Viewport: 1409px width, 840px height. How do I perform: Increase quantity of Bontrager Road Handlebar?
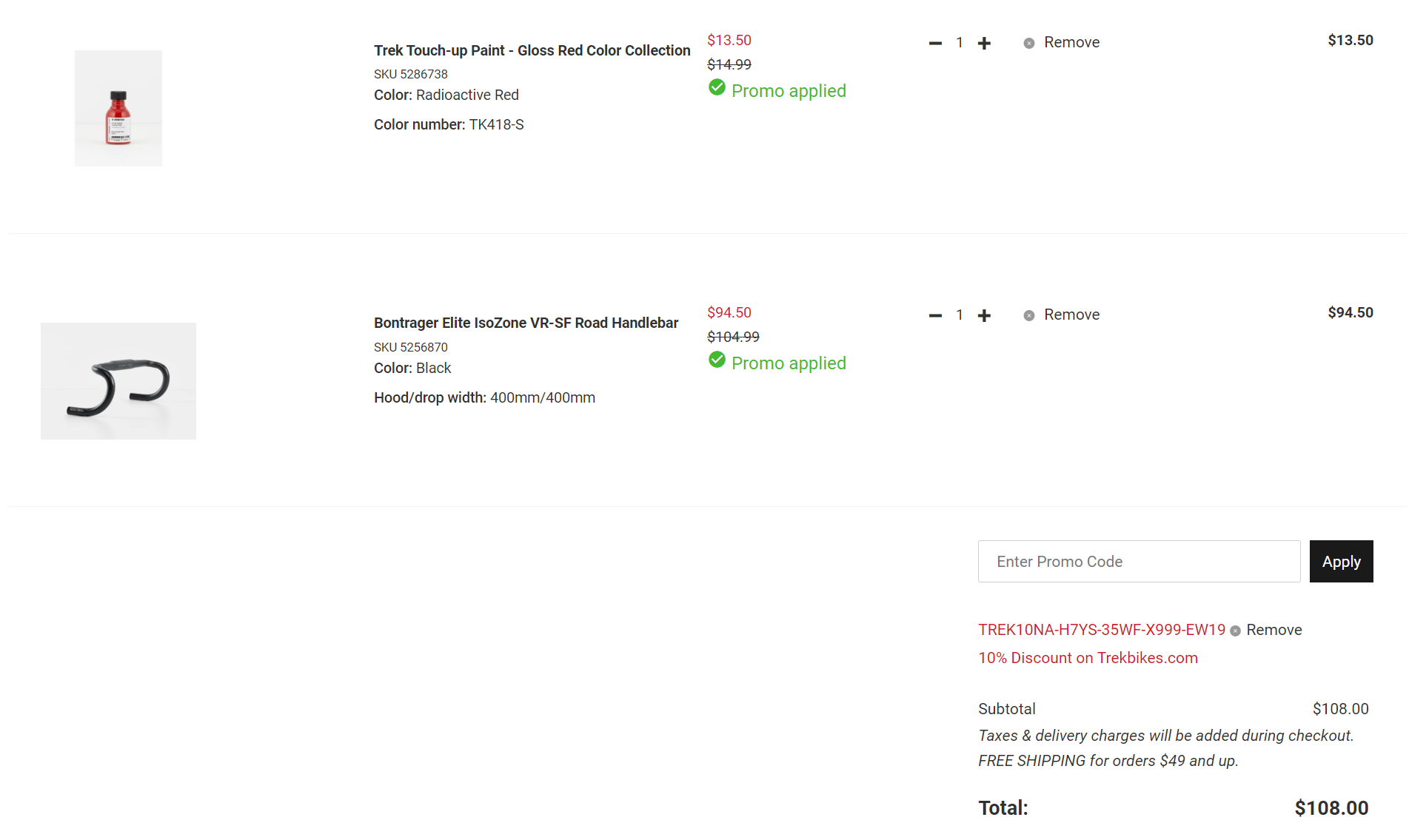pyautogui.click(x=984, y=316)
